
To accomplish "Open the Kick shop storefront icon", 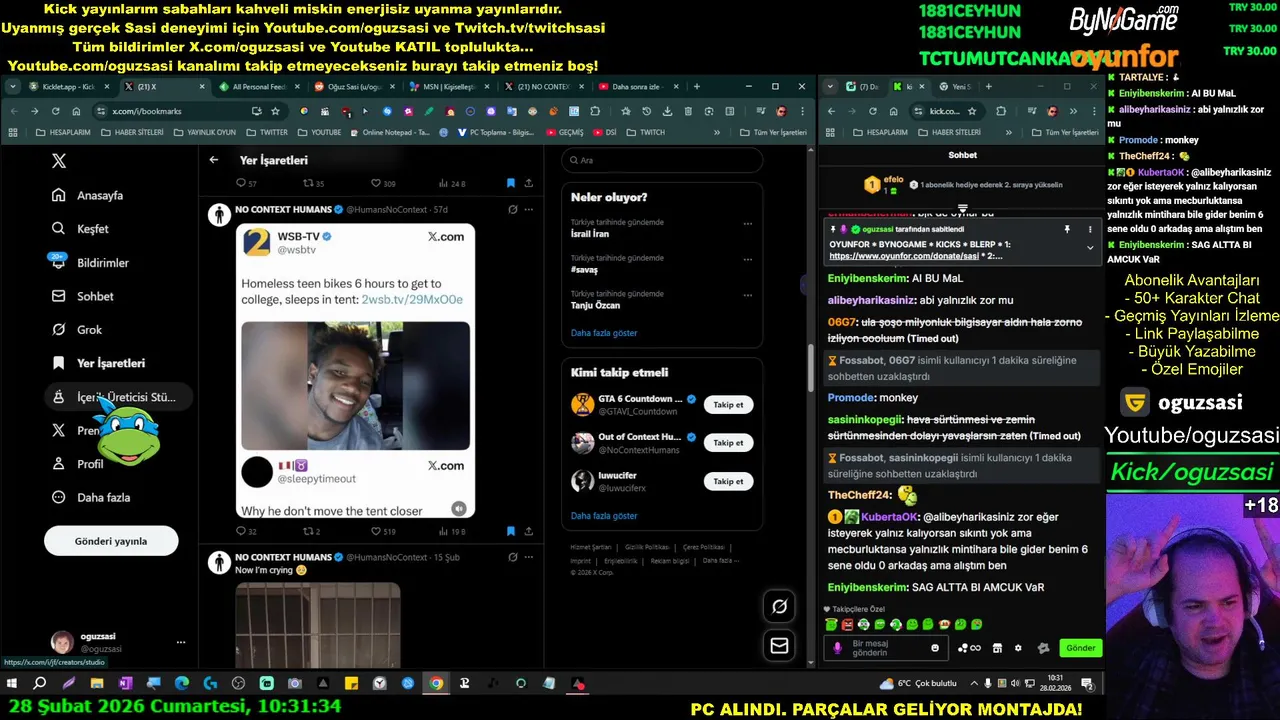I will [997, 648].
